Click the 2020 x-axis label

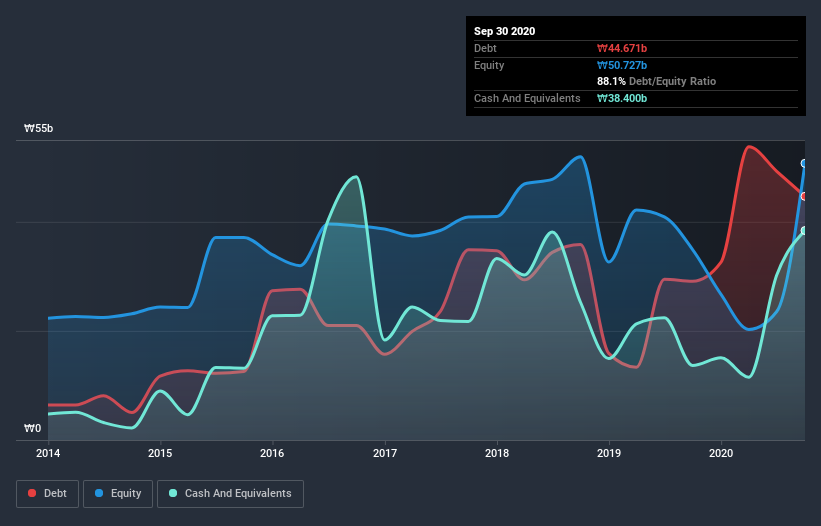coord(721,453)
